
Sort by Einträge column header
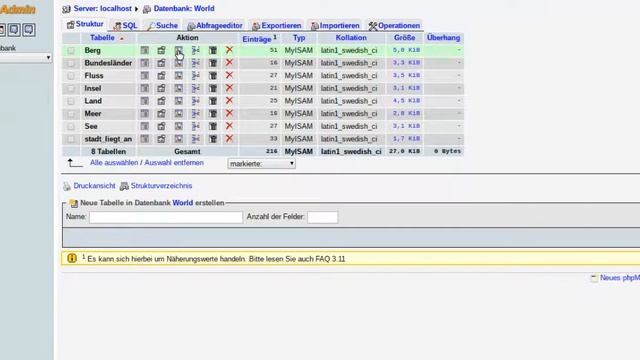257,39
